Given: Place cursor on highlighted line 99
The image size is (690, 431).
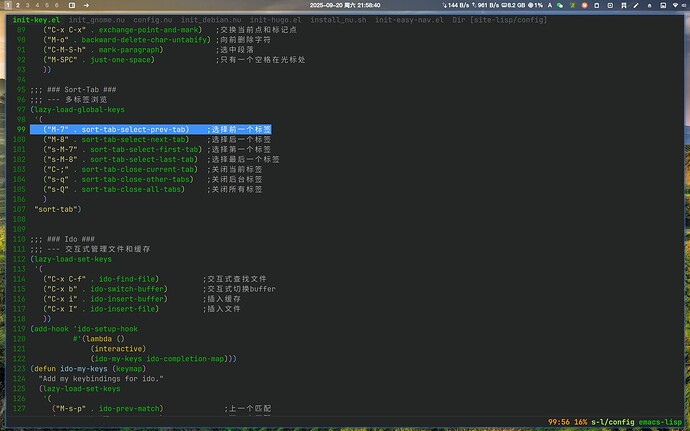Looking at the screenshot, I should (150, 129).
